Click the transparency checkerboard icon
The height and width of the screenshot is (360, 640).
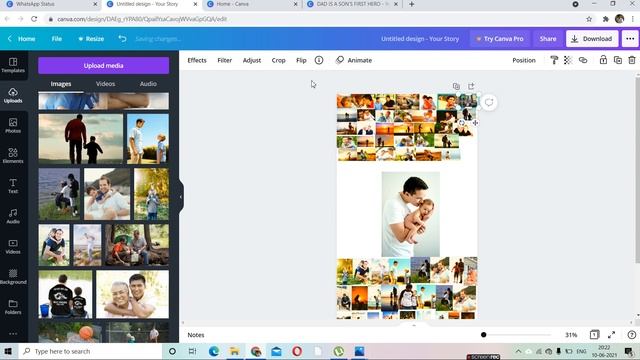(x=568, y=60)
